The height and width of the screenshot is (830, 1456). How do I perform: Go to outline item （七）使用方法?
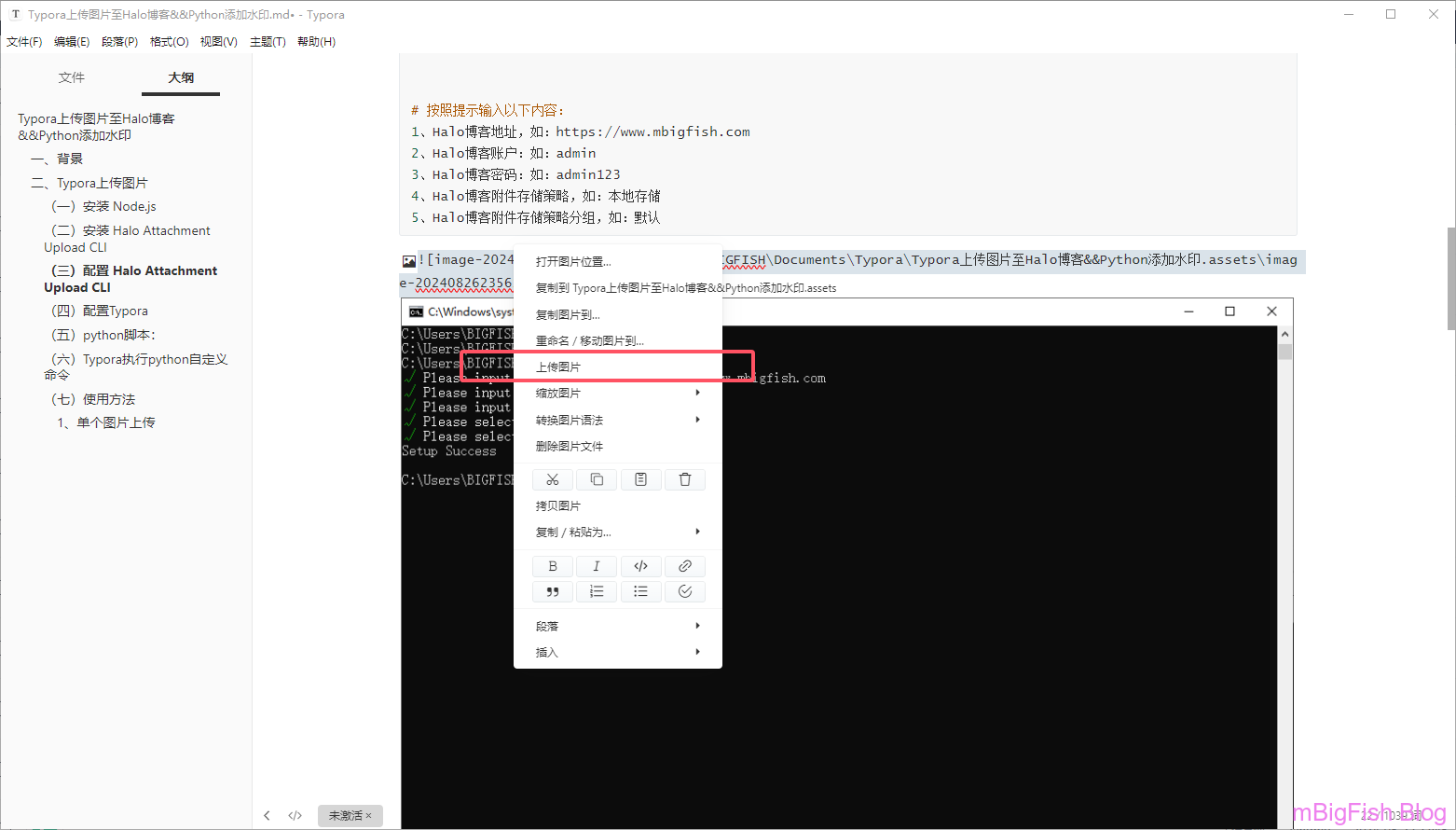[x=92, y=399]
